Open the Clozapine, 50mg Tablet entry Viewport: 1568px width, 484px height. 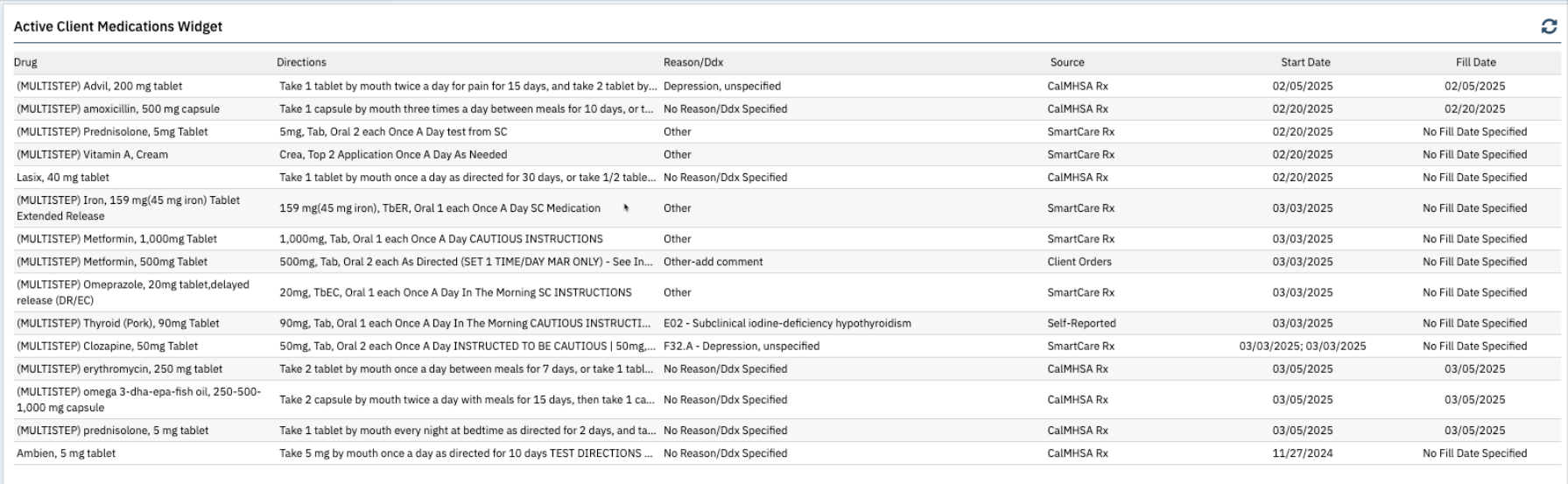pyautogui.click(x=107, y=346)
